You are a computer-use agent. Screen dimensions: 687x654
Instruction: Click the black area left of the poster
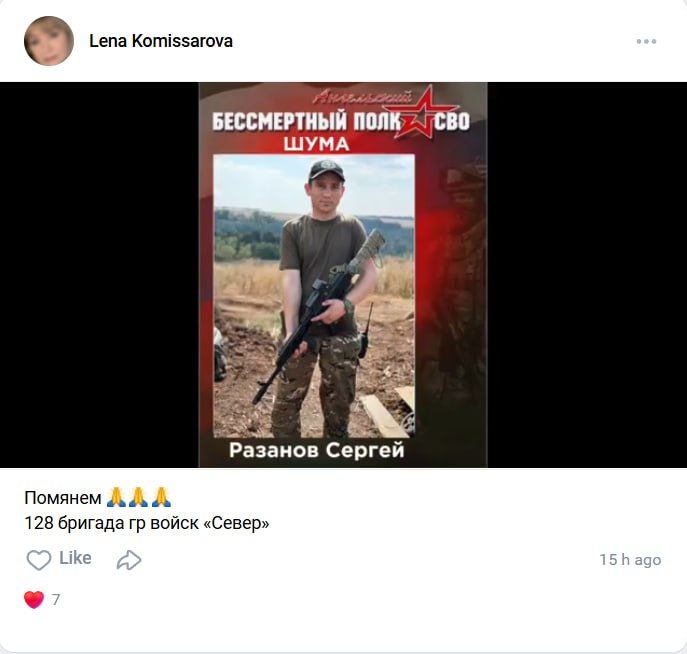click(x=99, y=275)
